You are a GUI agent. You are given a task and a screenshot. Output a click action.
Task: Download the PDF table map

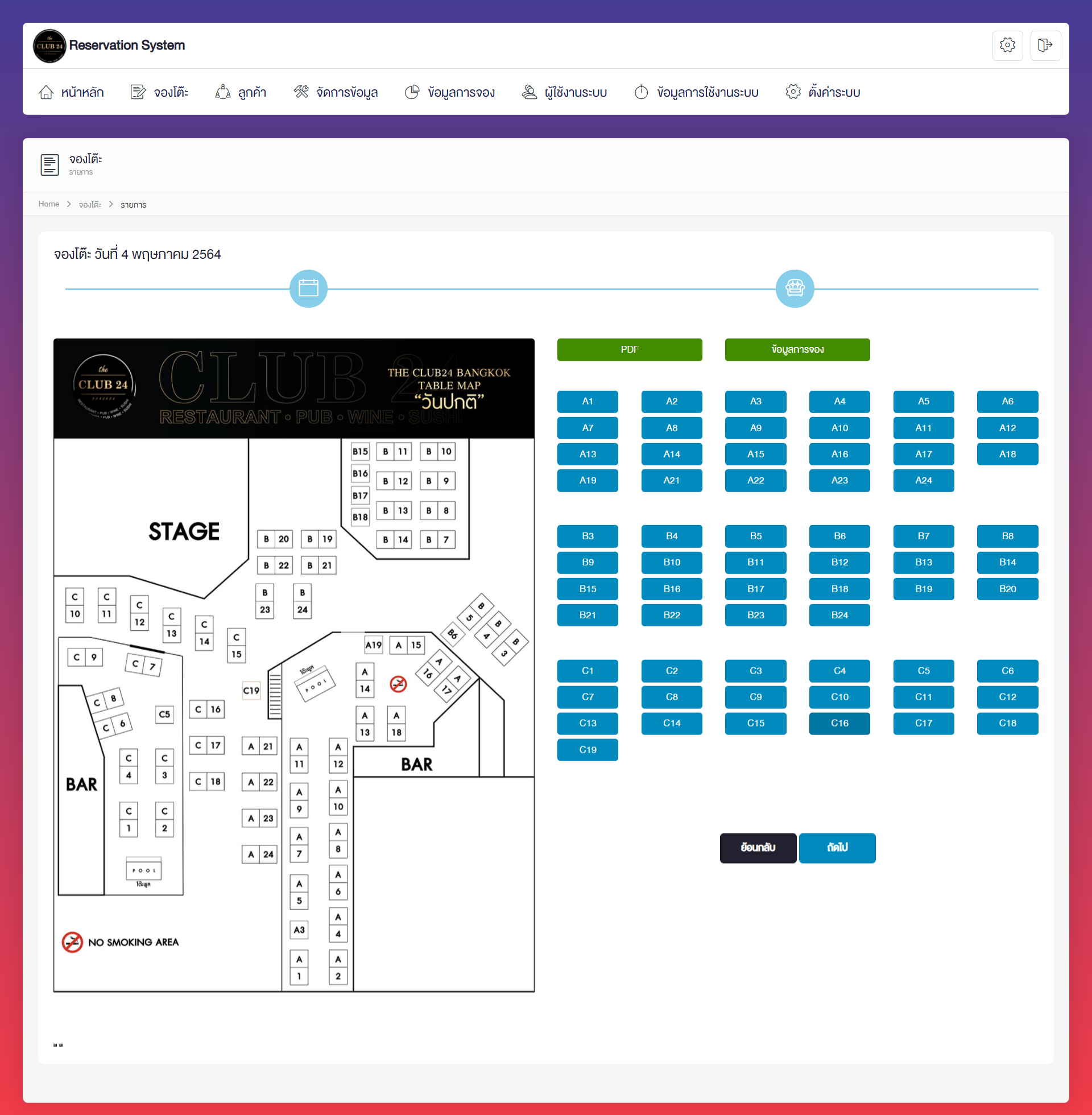[629, 350]
